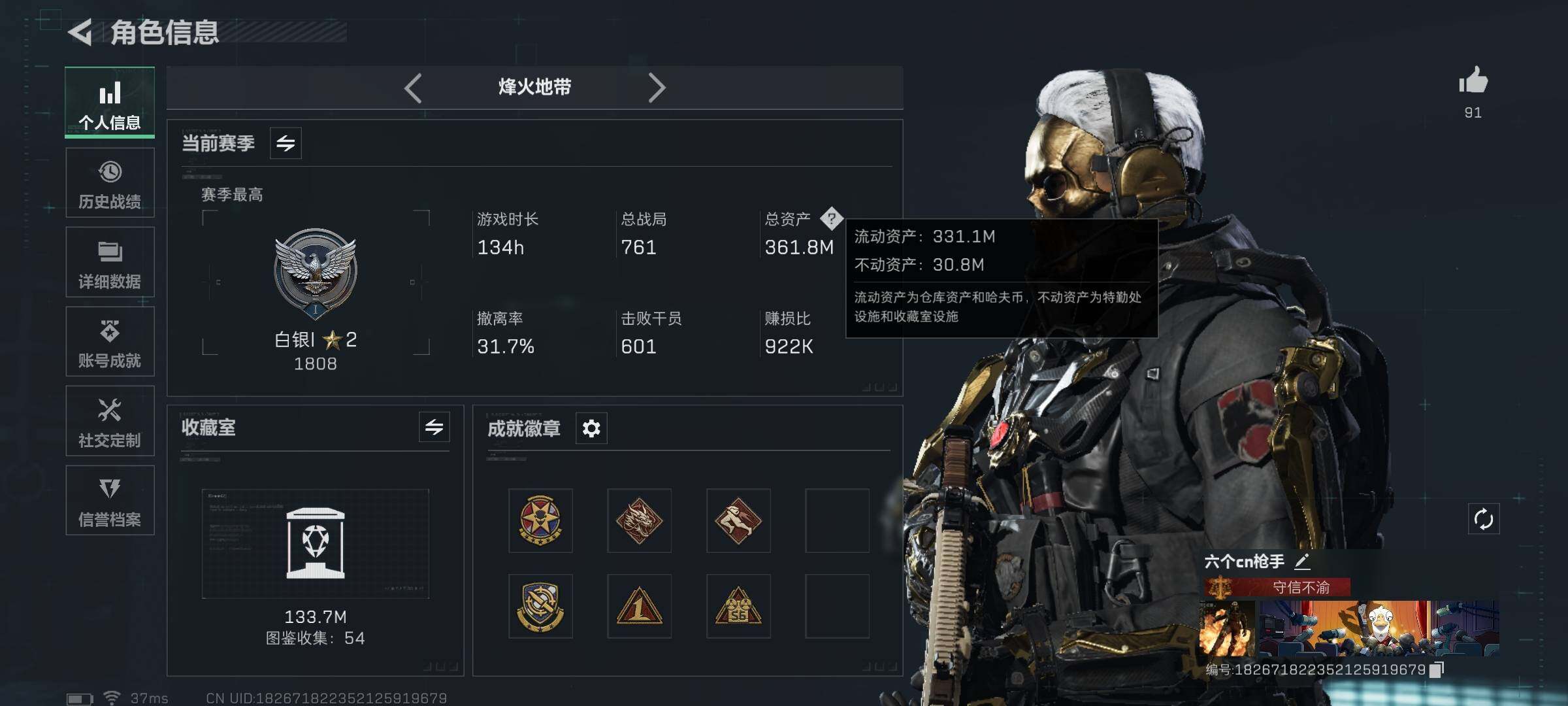Viewport: 1568px width, 706px height.
Task: Open the 社交定制 tab
Action: coord(110,421)
